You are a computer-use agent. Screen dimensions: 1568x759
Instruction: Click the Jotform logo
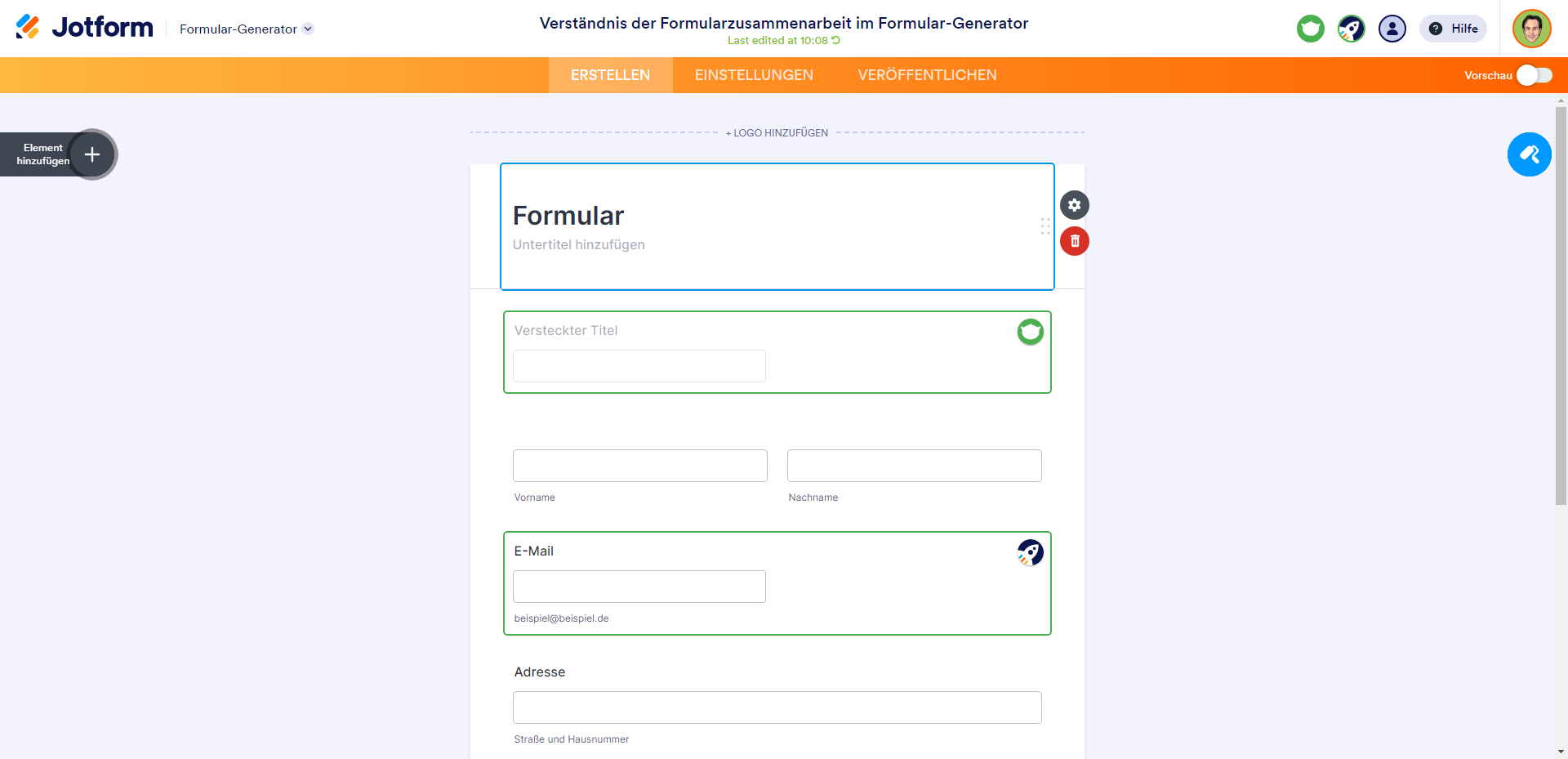coord(84,28)
